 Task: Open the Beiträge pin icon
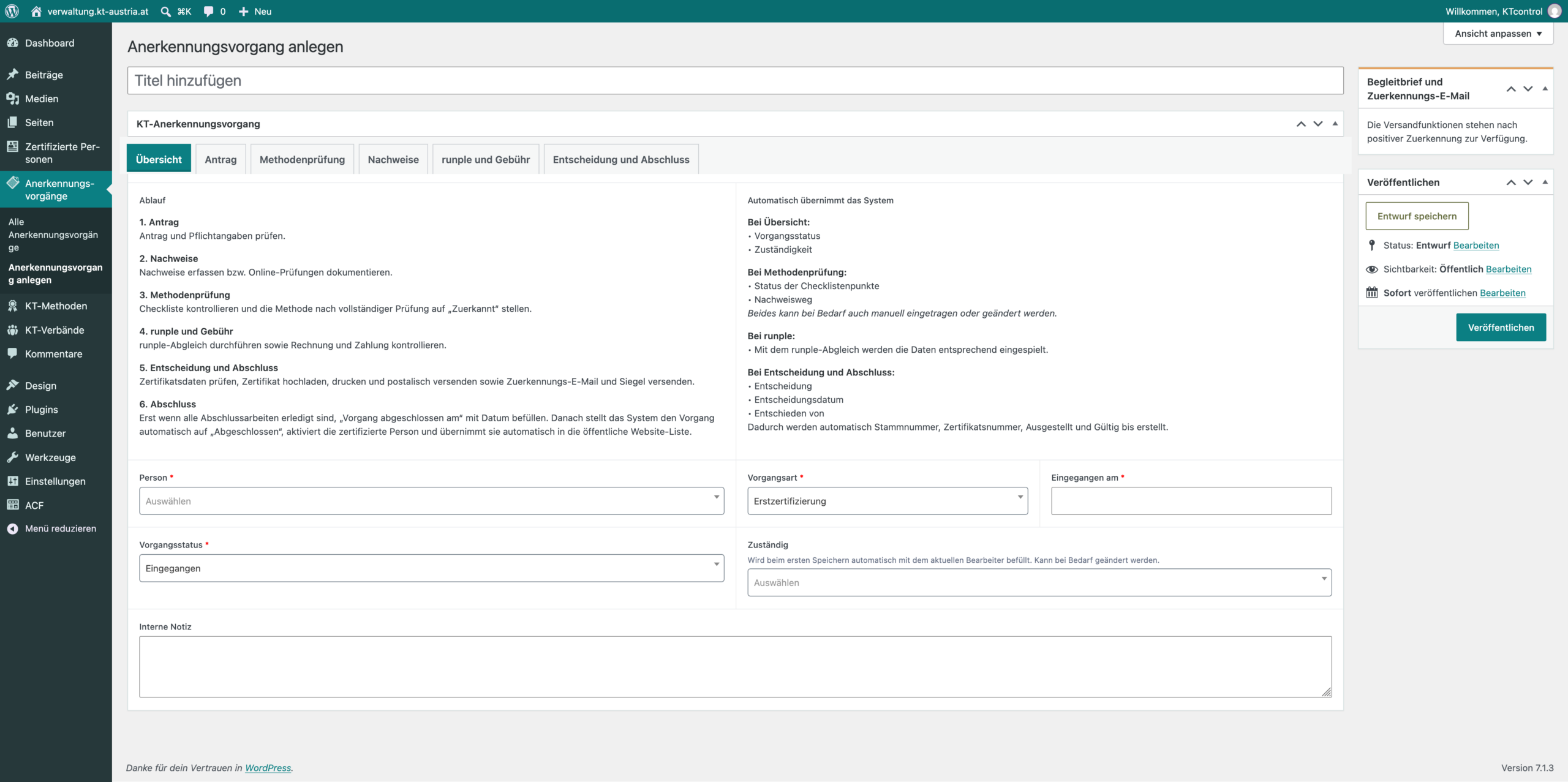coord(13,75)
